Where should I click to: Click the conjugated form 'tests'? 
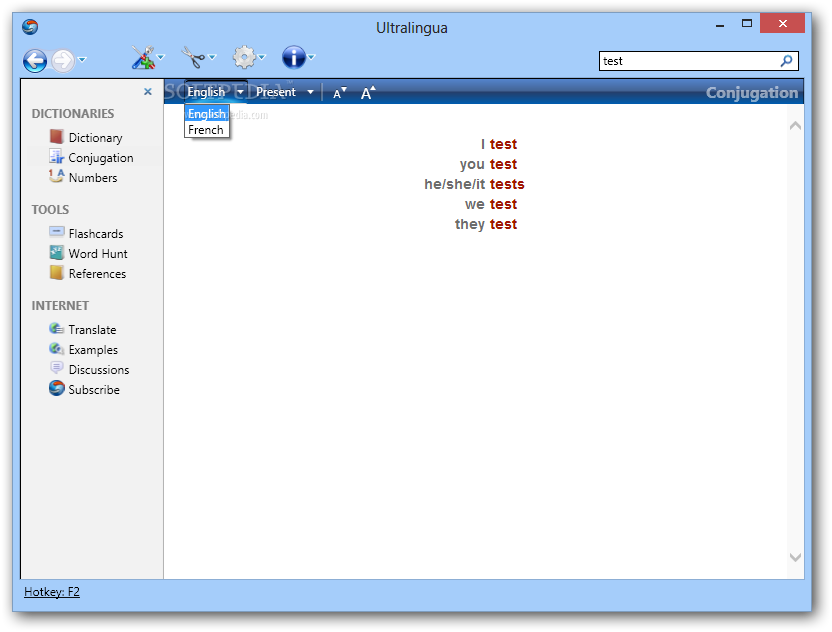click(x=507, y=184)
